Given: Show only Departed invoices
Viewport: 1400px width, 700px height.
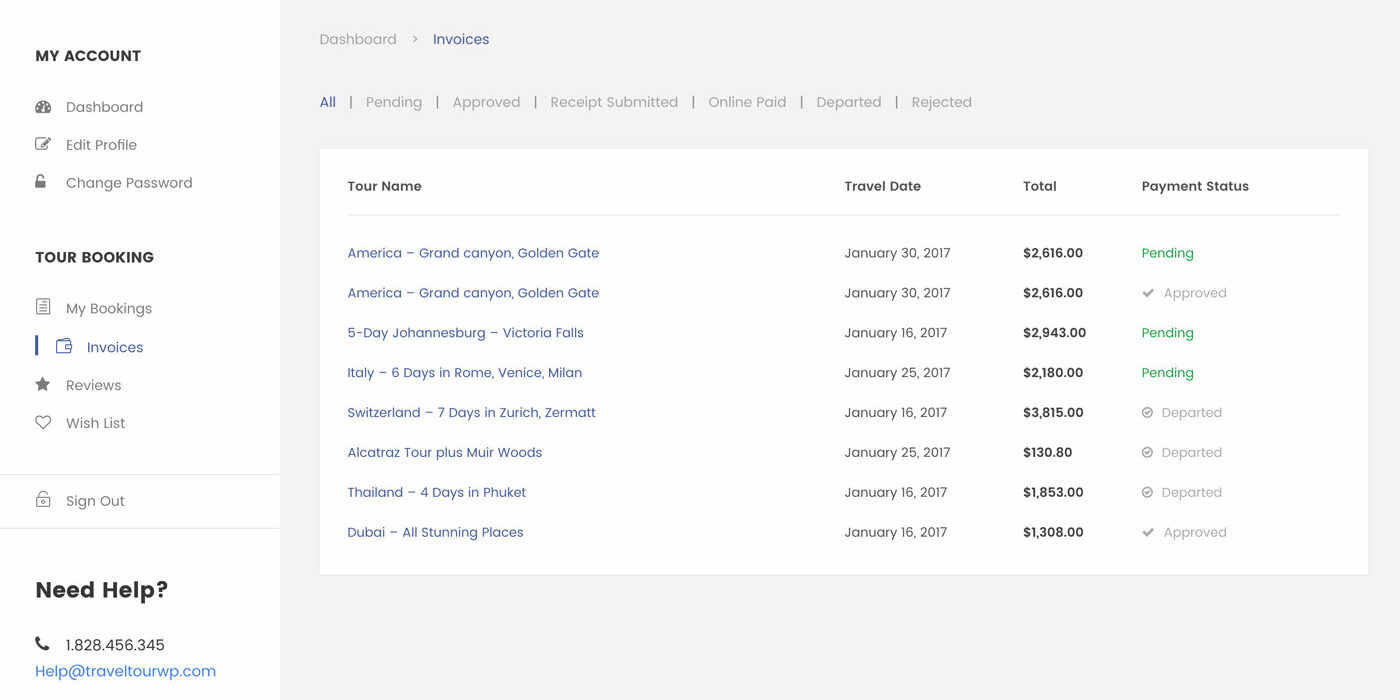Looking at the screenshot, I should 848,102.
